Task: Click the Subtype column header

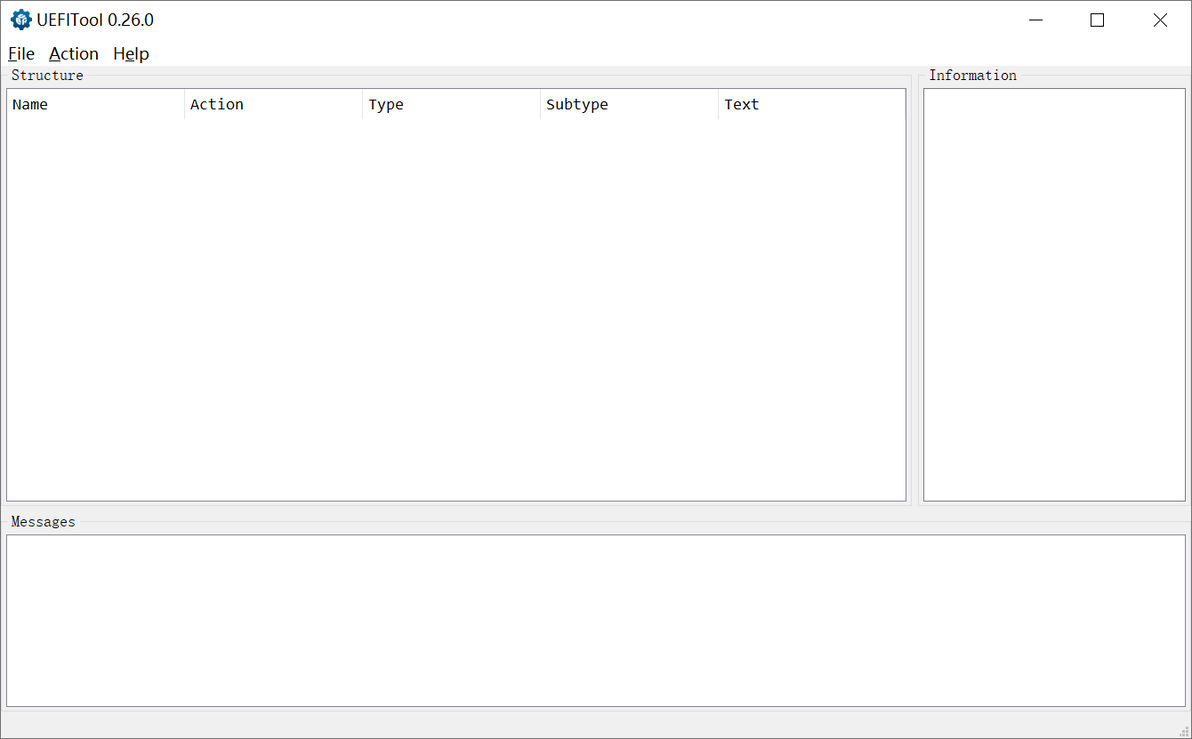Action: click(629, 104)
